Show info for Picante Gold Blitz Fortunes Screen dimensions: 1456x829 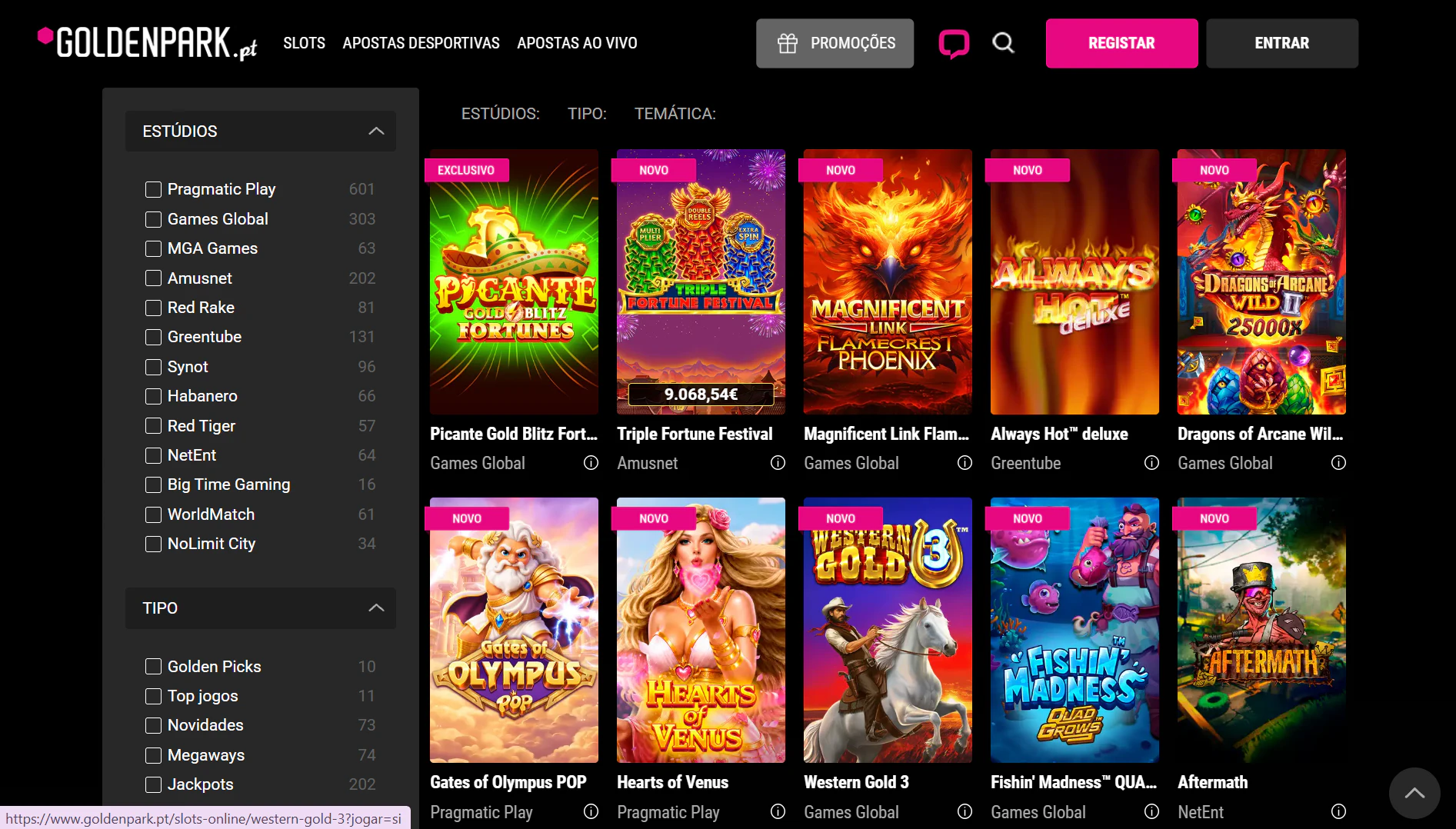591,463
